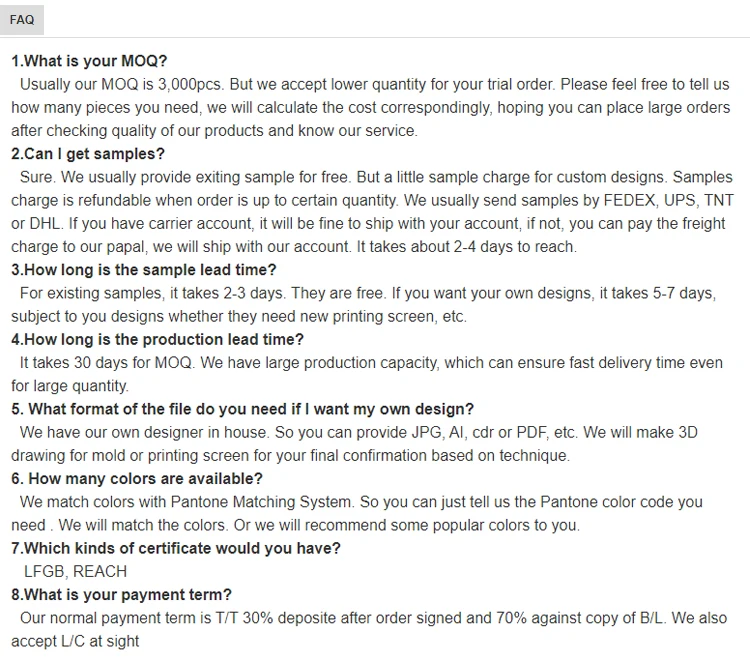Open the FAQ tab

pos(22,20)
